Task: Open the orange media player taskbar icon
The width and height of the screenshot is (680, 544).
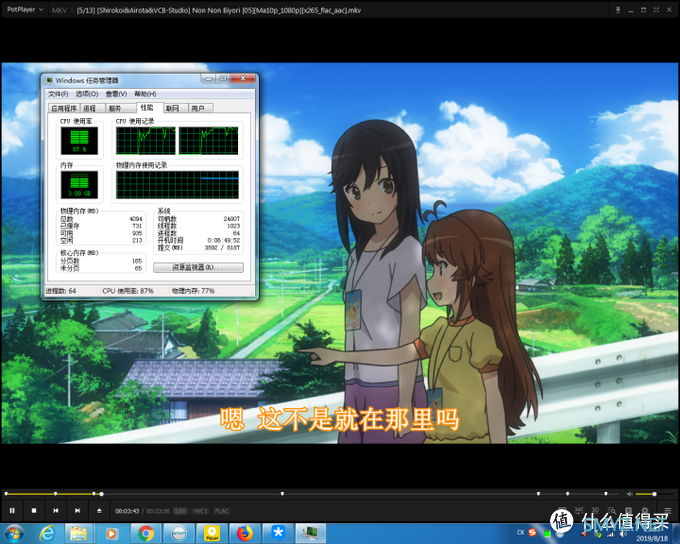Action: (x=111, y=533)
